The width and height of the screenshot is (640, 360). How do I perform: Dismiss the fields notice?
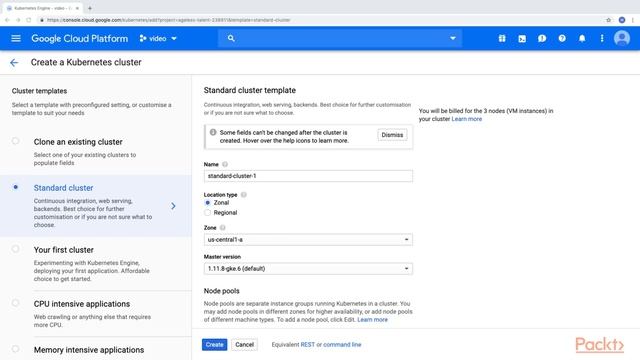[x=392, y=135]
